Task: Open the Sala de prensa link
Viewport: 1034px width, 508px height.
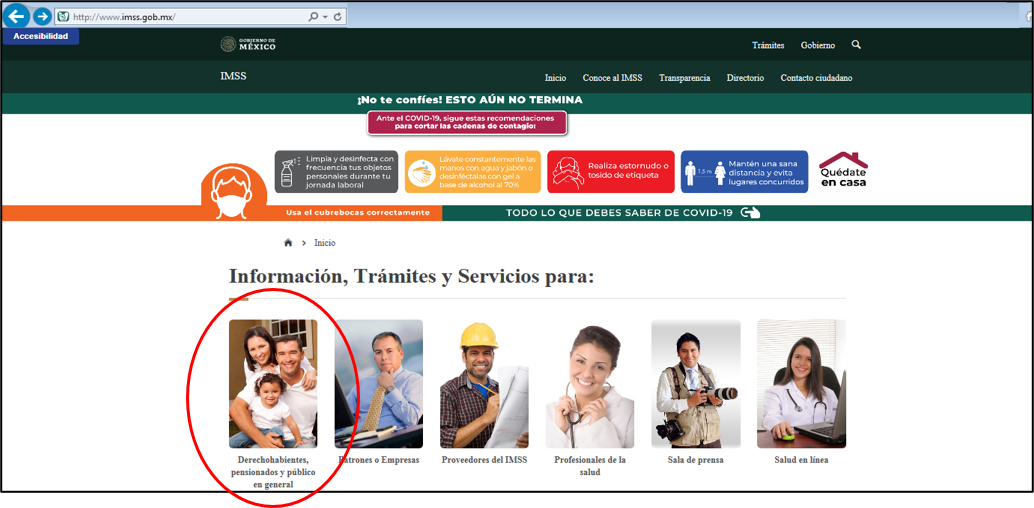Action: 696,460
